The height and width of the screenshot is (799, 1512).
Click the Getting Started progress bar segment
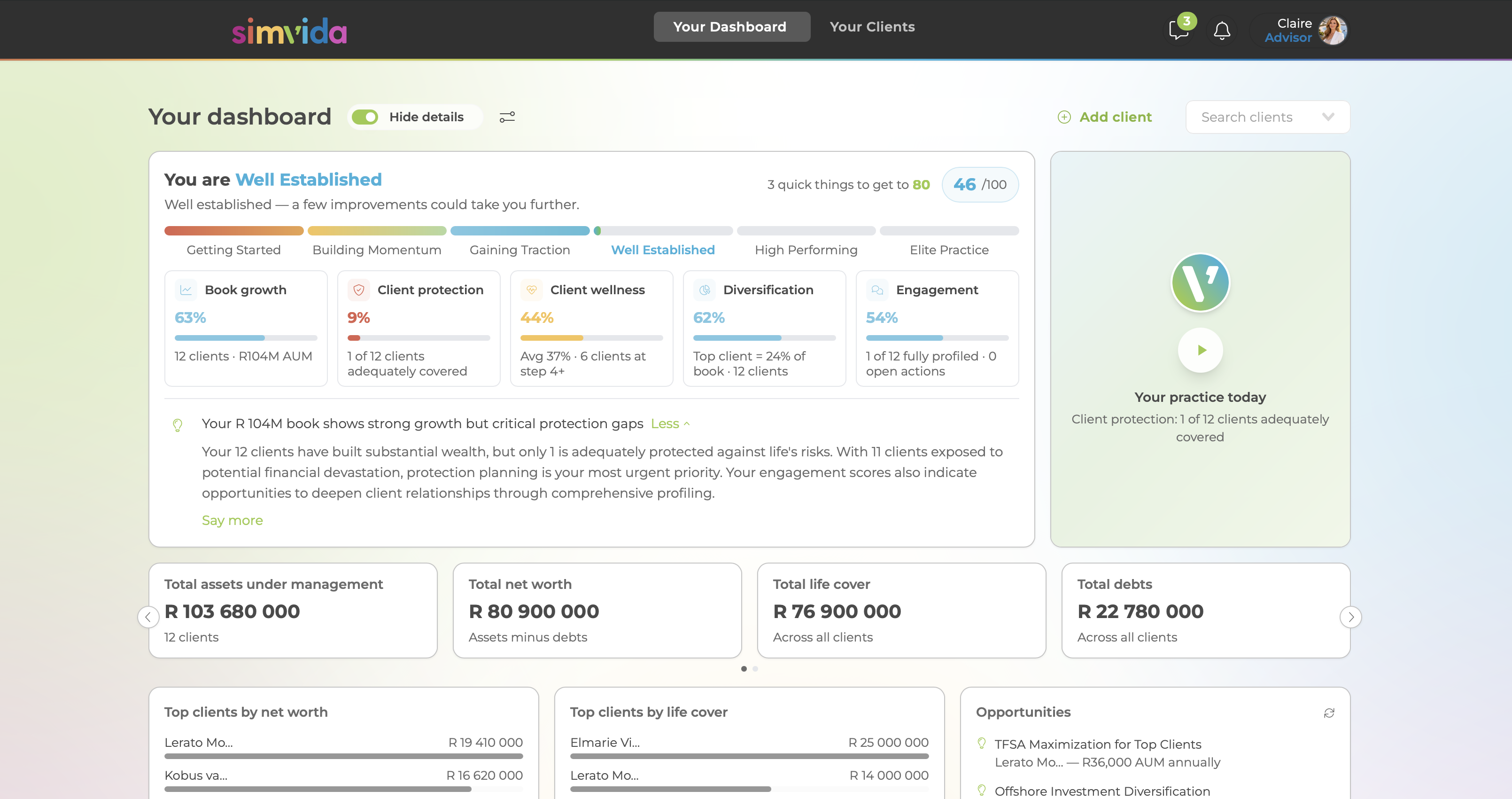[233, 231]
